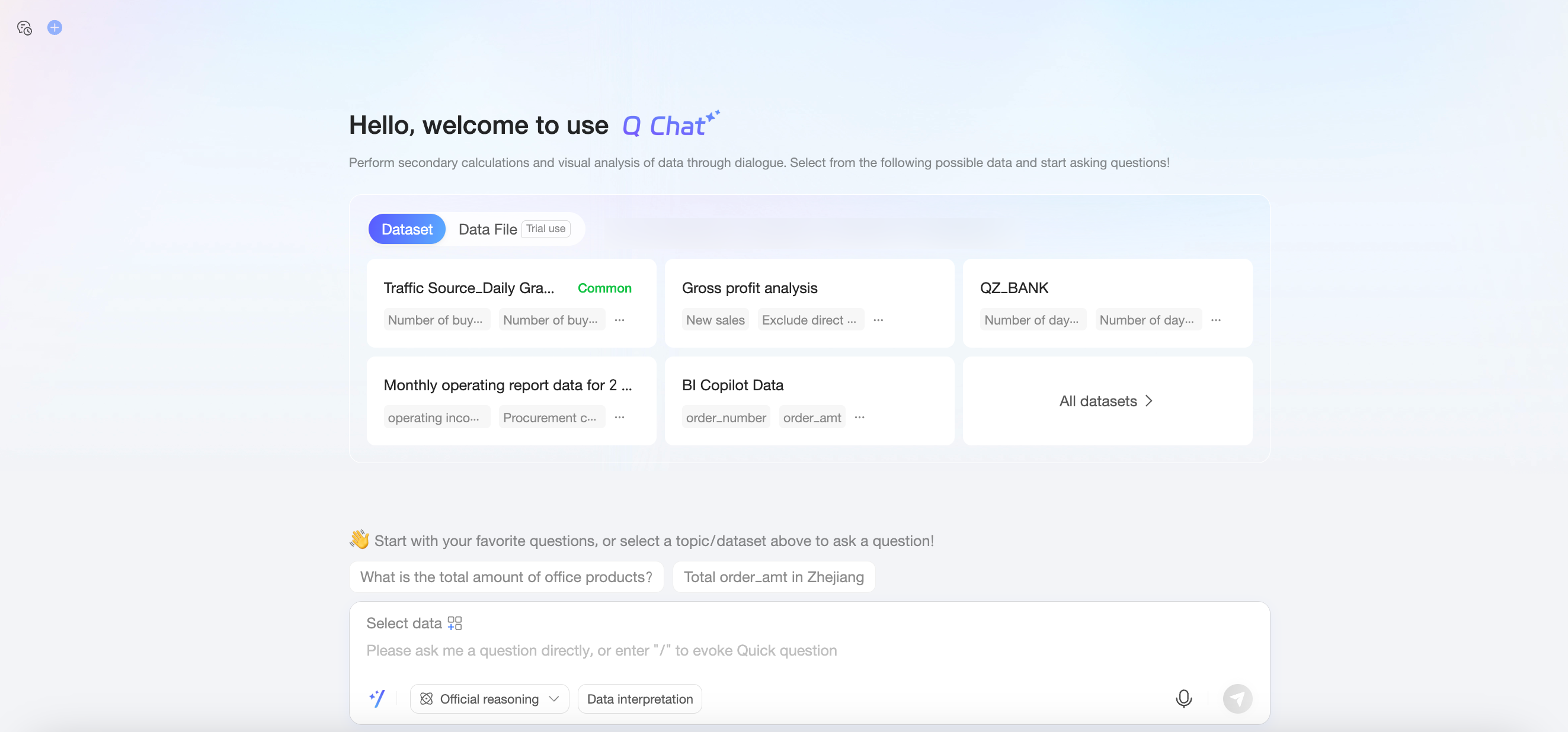Pick the order_amt field tag
The height and width of the screenshot is (732, 1568).
tap(812, 418)
